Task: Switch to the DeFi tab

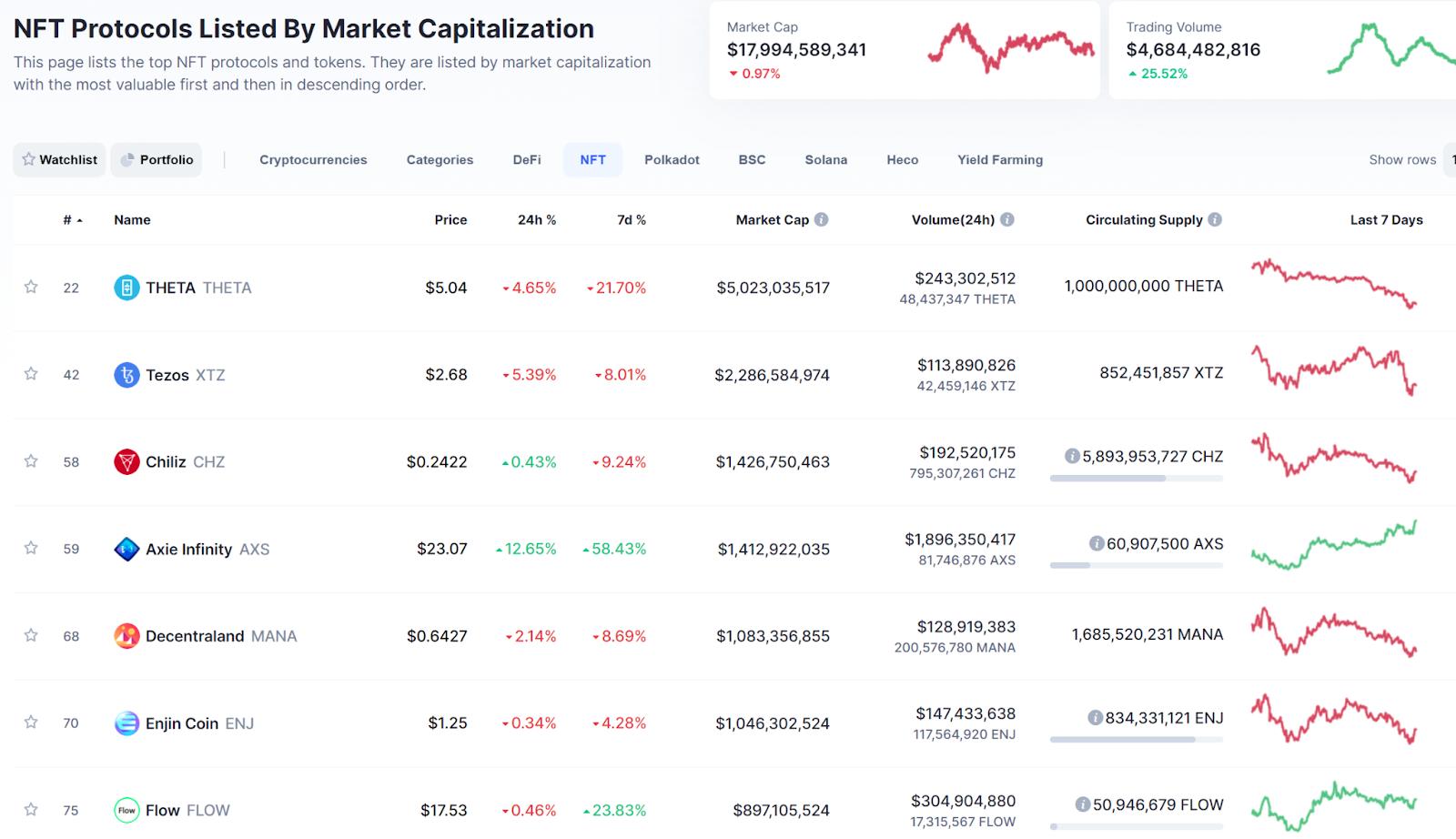Action: (x=527, y=159)
